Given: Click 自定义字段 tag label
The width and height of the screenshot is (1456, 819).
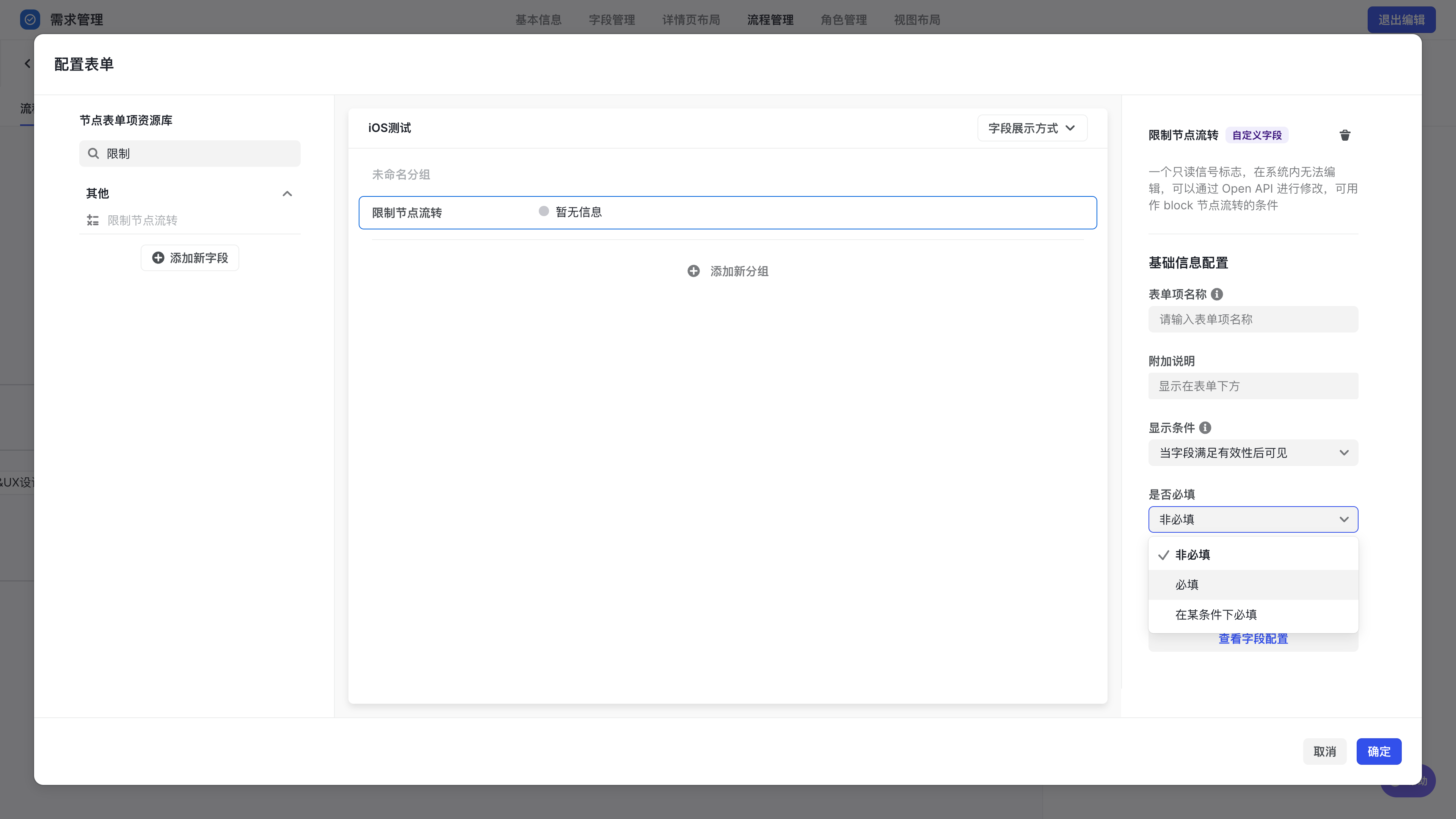Looking at the screenshot, I should pos(1257,135).
